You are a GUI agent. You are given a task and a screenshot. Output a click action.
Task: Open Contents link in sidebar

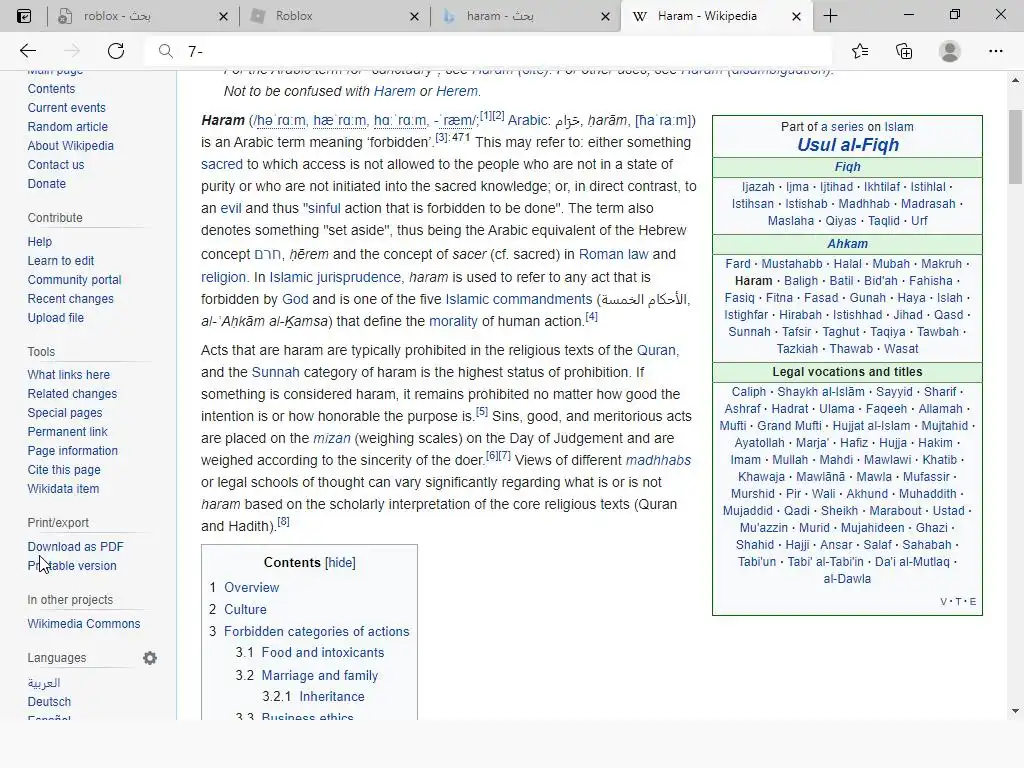click(x=51, y=89)
